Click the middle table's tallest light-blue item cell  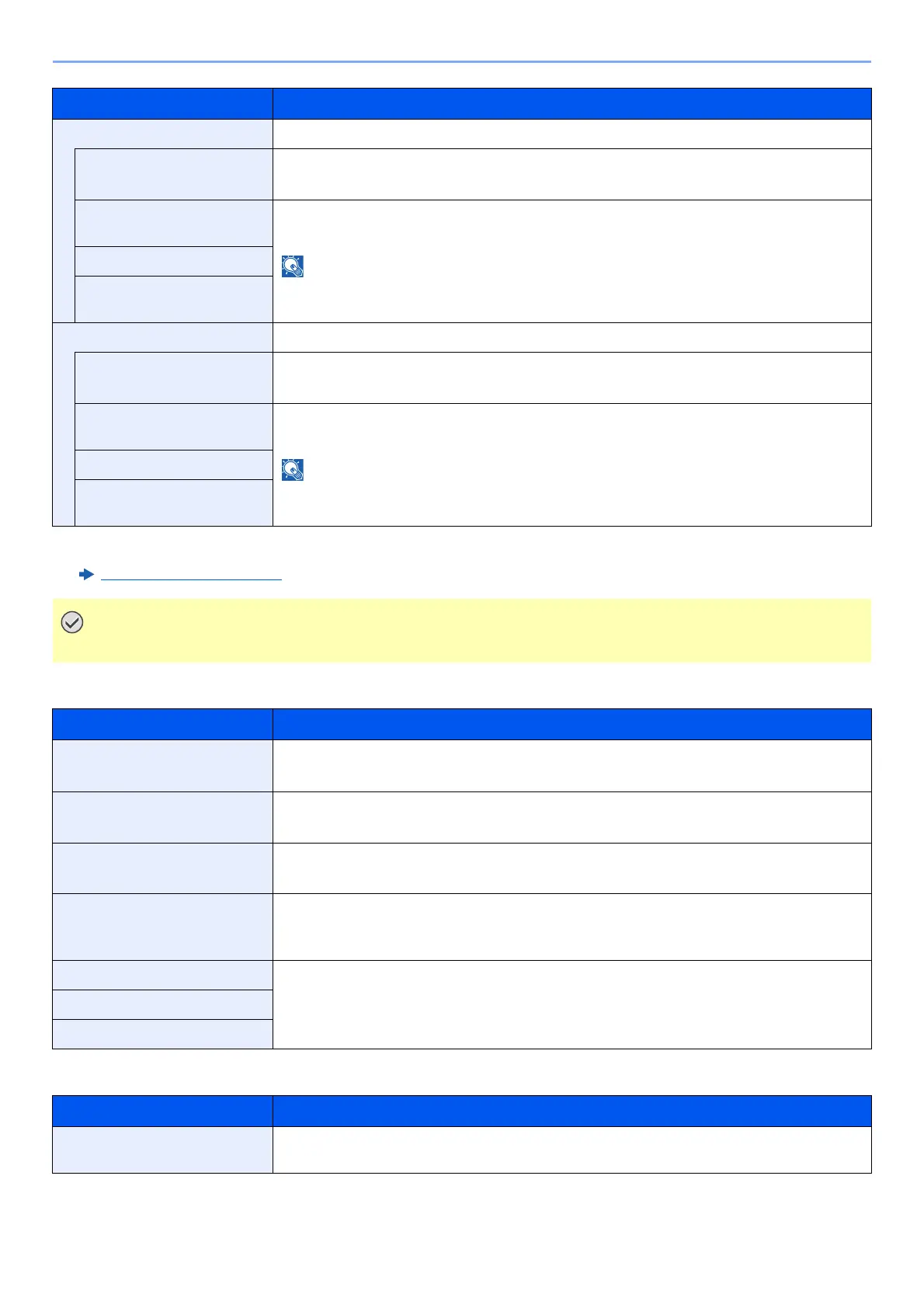click(162, 927)
